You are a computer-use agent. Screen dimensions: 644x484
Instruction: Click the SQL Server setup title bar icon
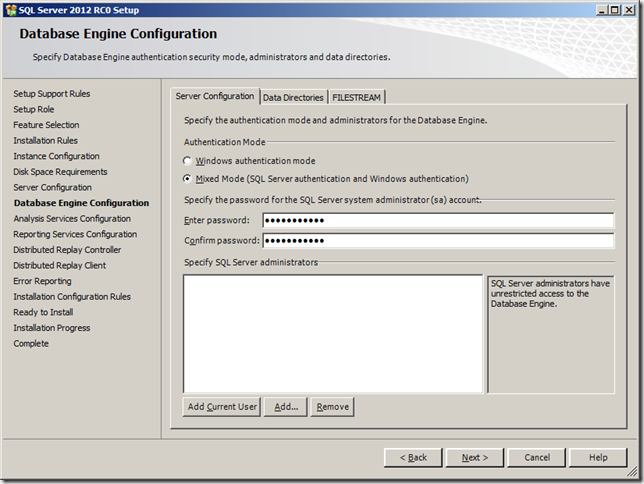point(11,10)
